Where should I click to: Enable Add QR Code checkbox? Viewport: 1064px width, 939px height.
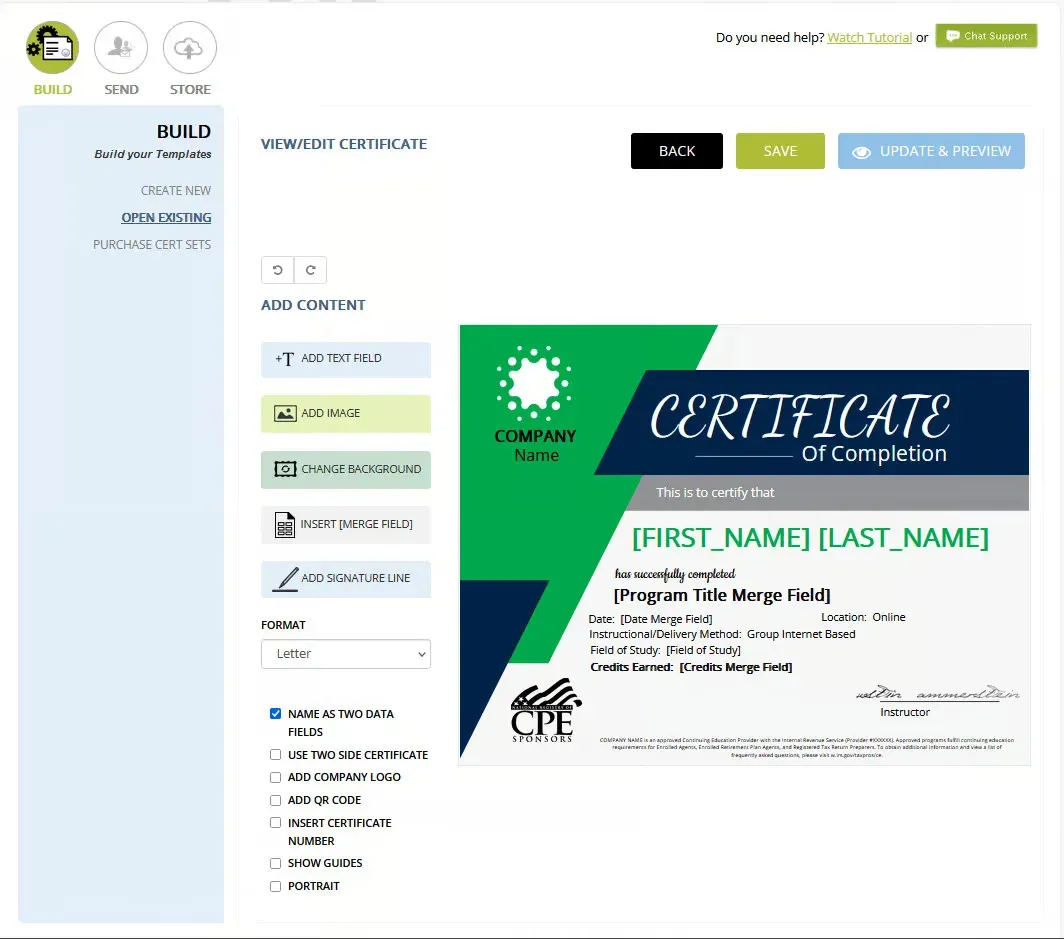[x=276, y=801]
